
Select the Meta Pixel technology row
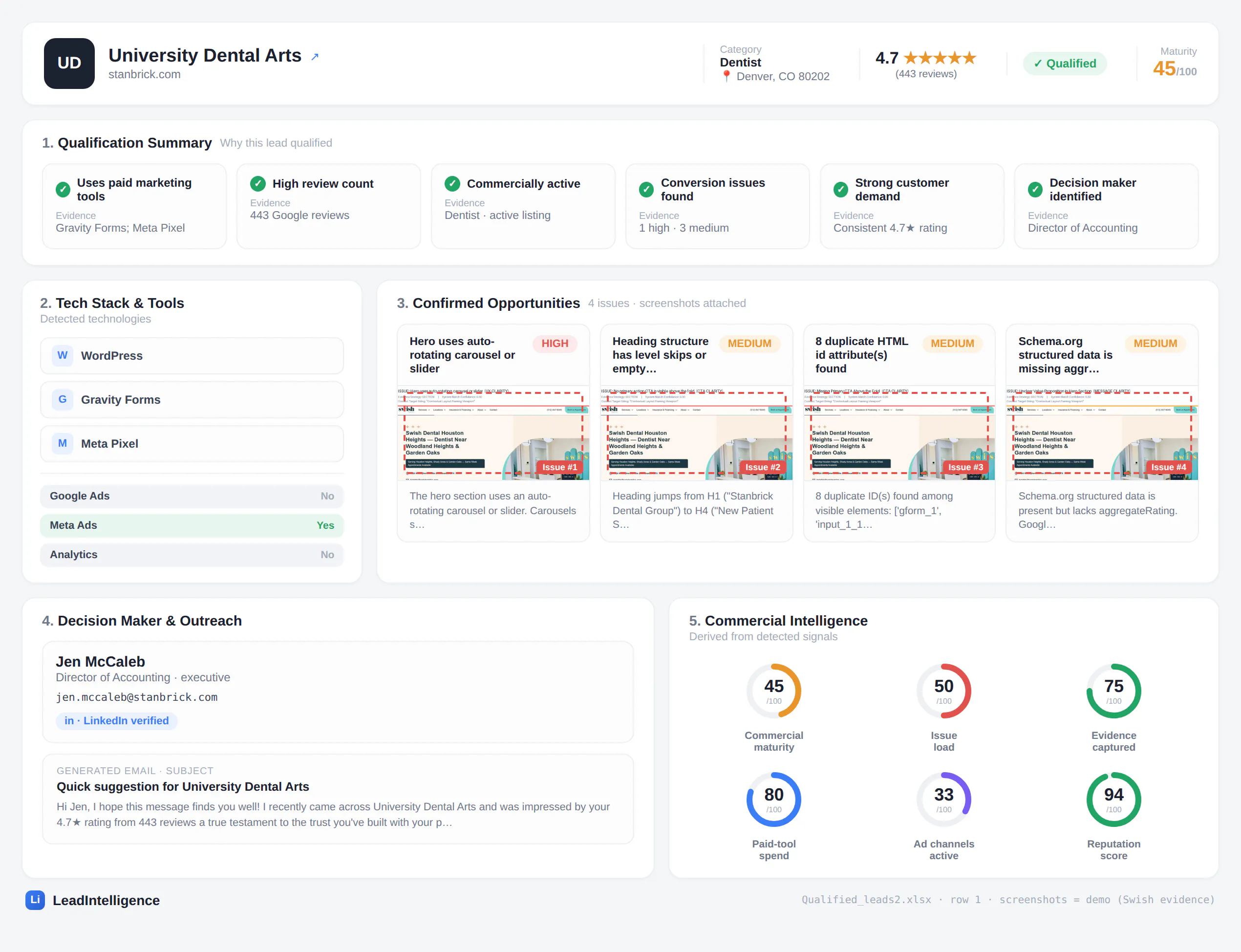click(192, 443)
